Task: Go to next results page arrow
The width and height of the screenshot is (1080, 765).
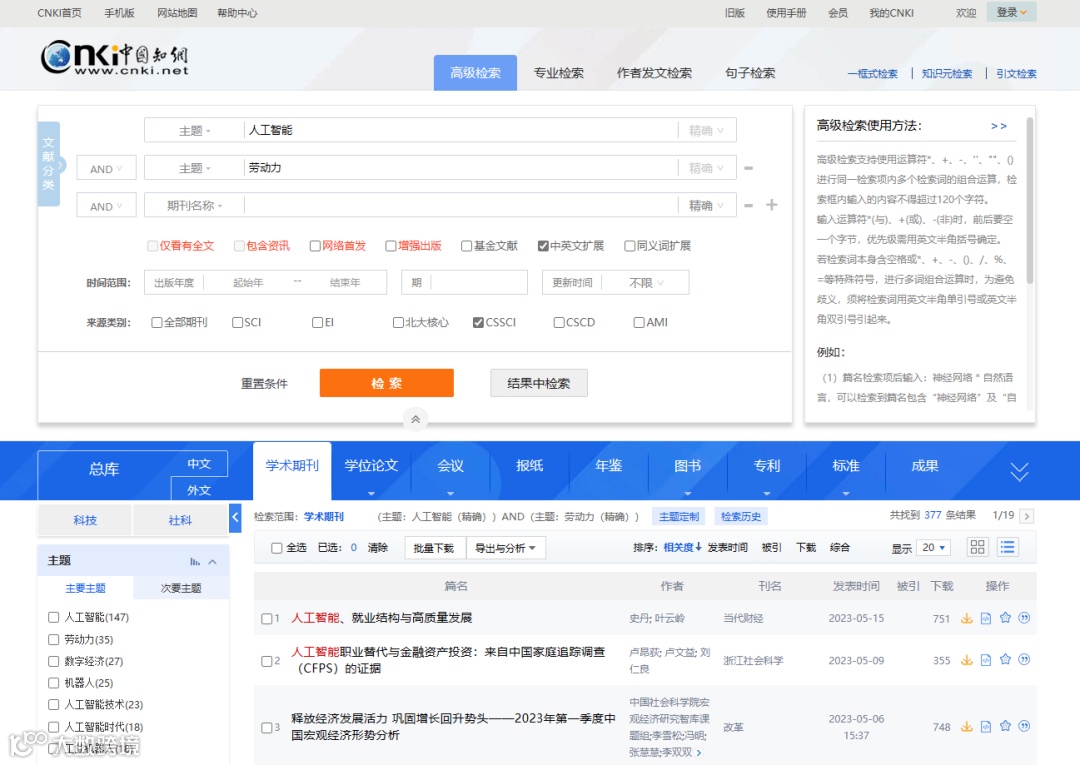Action: (1027, 516)
